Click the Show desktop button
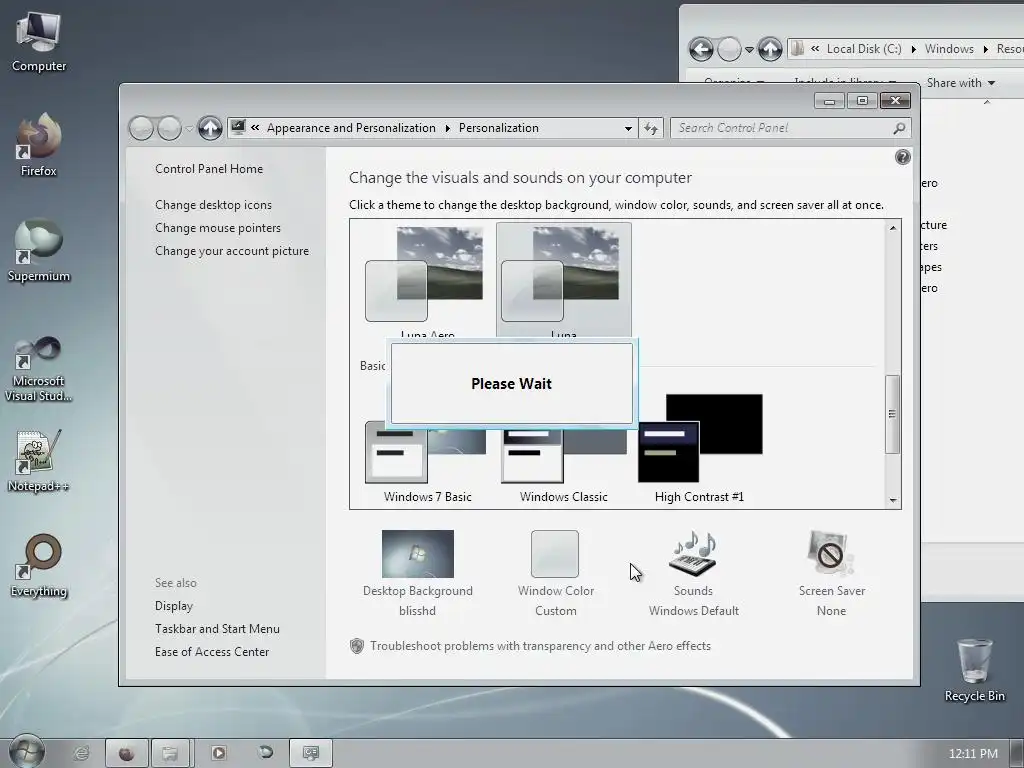This screenshot has width=1024, height=768. [1017, 754]
